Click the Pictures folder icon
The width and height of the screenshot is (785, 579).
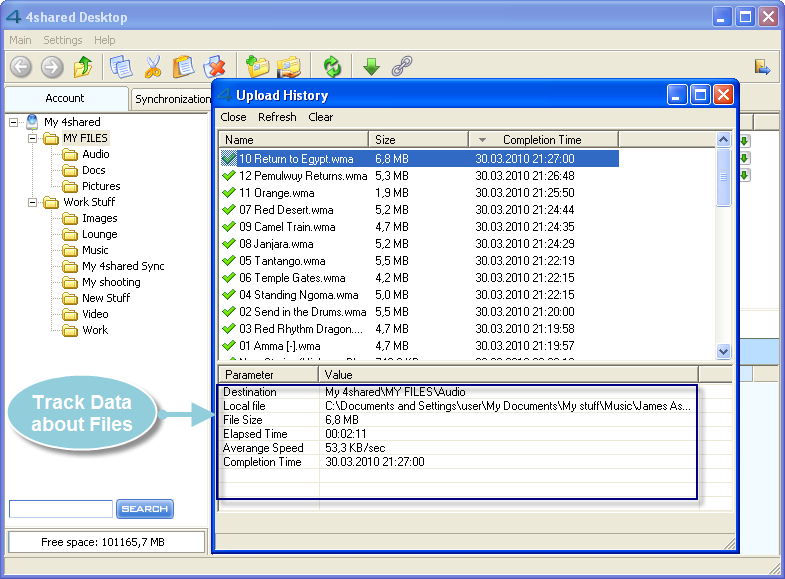pos(70,186)
